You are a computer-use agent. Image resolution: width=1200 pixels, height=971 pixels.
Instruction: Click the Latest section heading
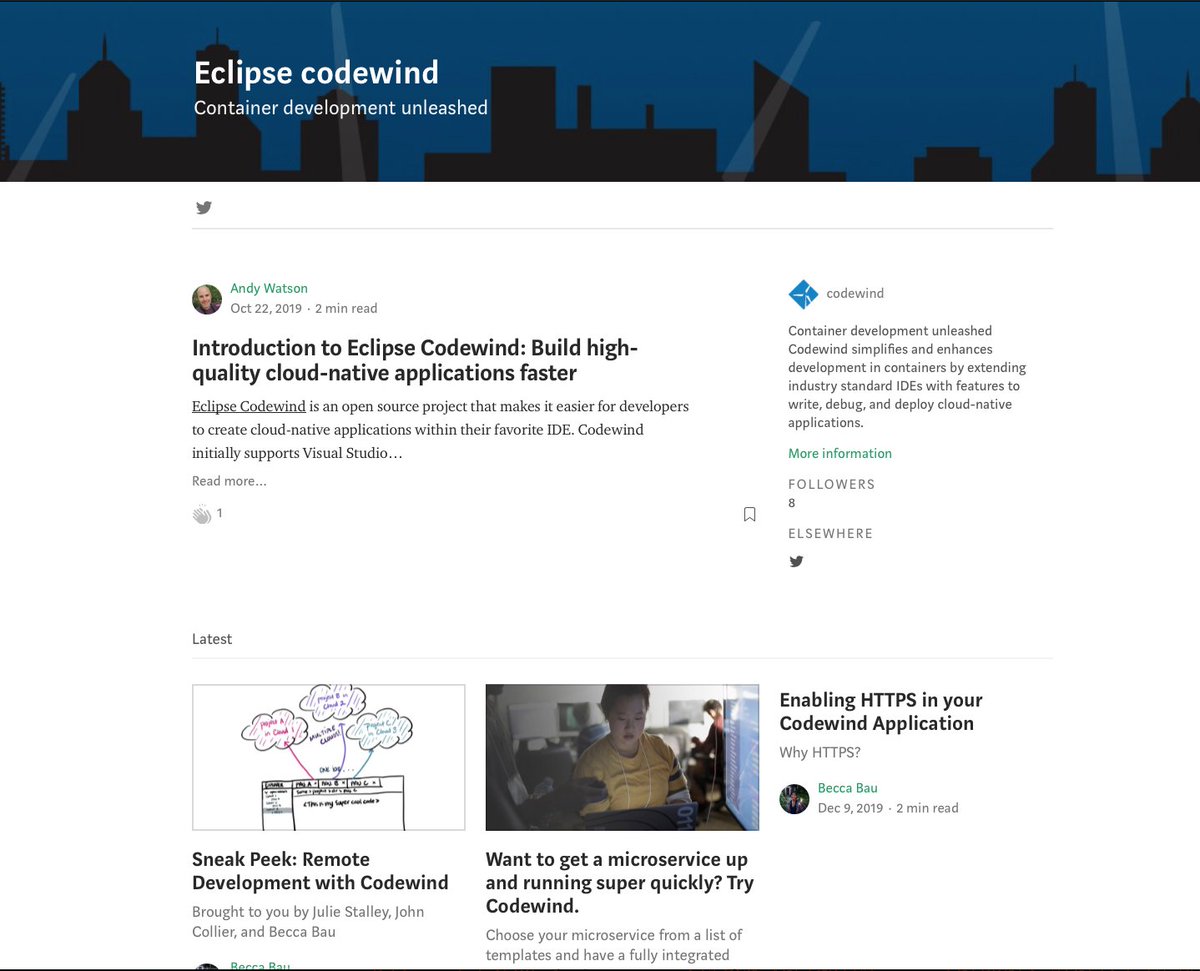[x=212, y=639]
